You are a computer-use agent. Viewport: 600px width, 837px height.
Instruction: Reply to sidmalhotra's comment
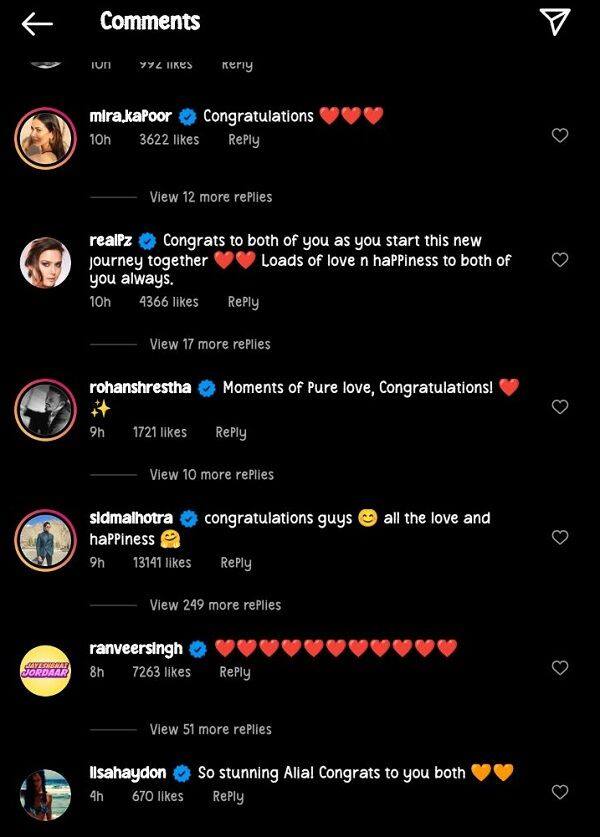click(x=235, y=563)
